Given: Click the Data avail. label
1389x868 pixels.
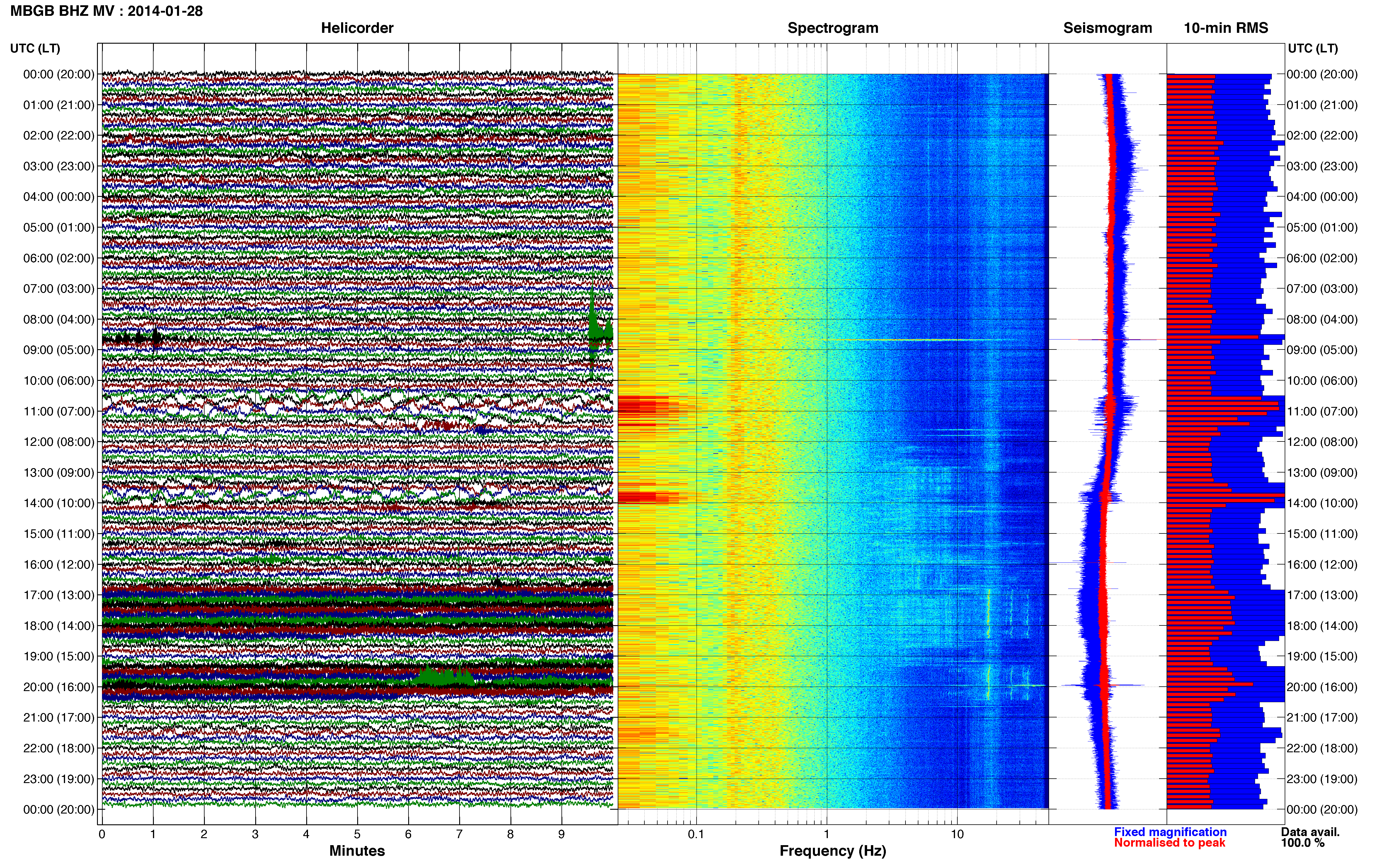Looking at the screenshot, I should click(1310, 832).
